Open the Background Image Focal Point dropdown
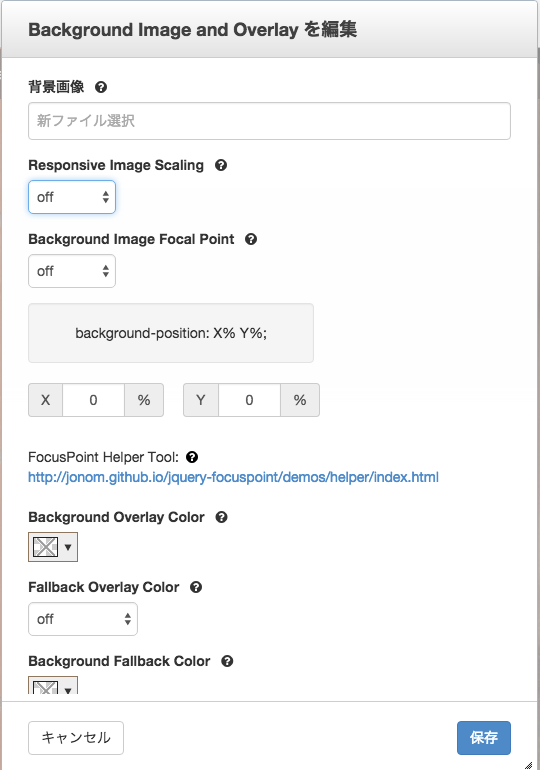 tap(72, 271)
